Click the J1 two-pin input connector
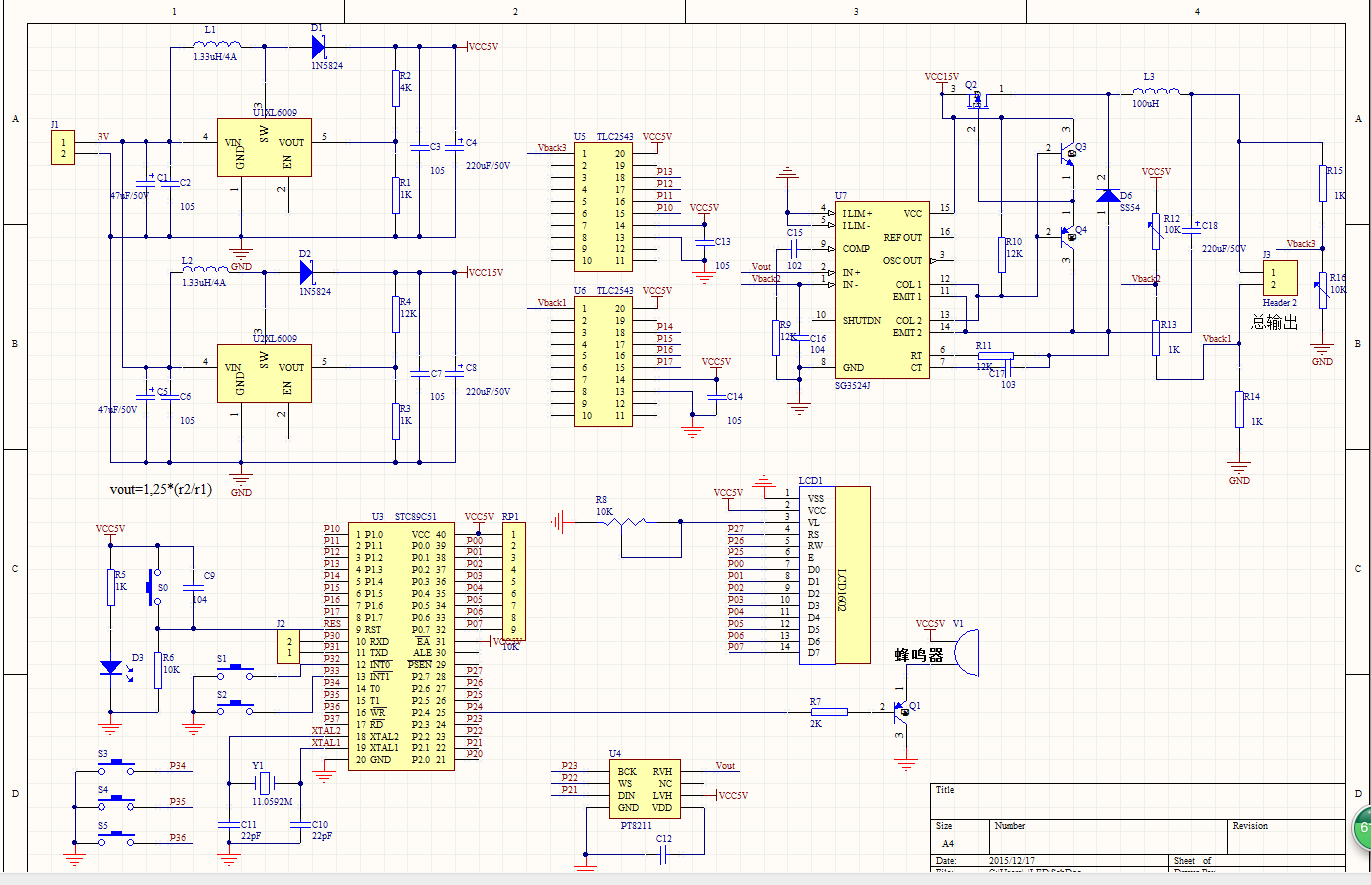This screenshot has height=885, width=1371. pos(63,149)
